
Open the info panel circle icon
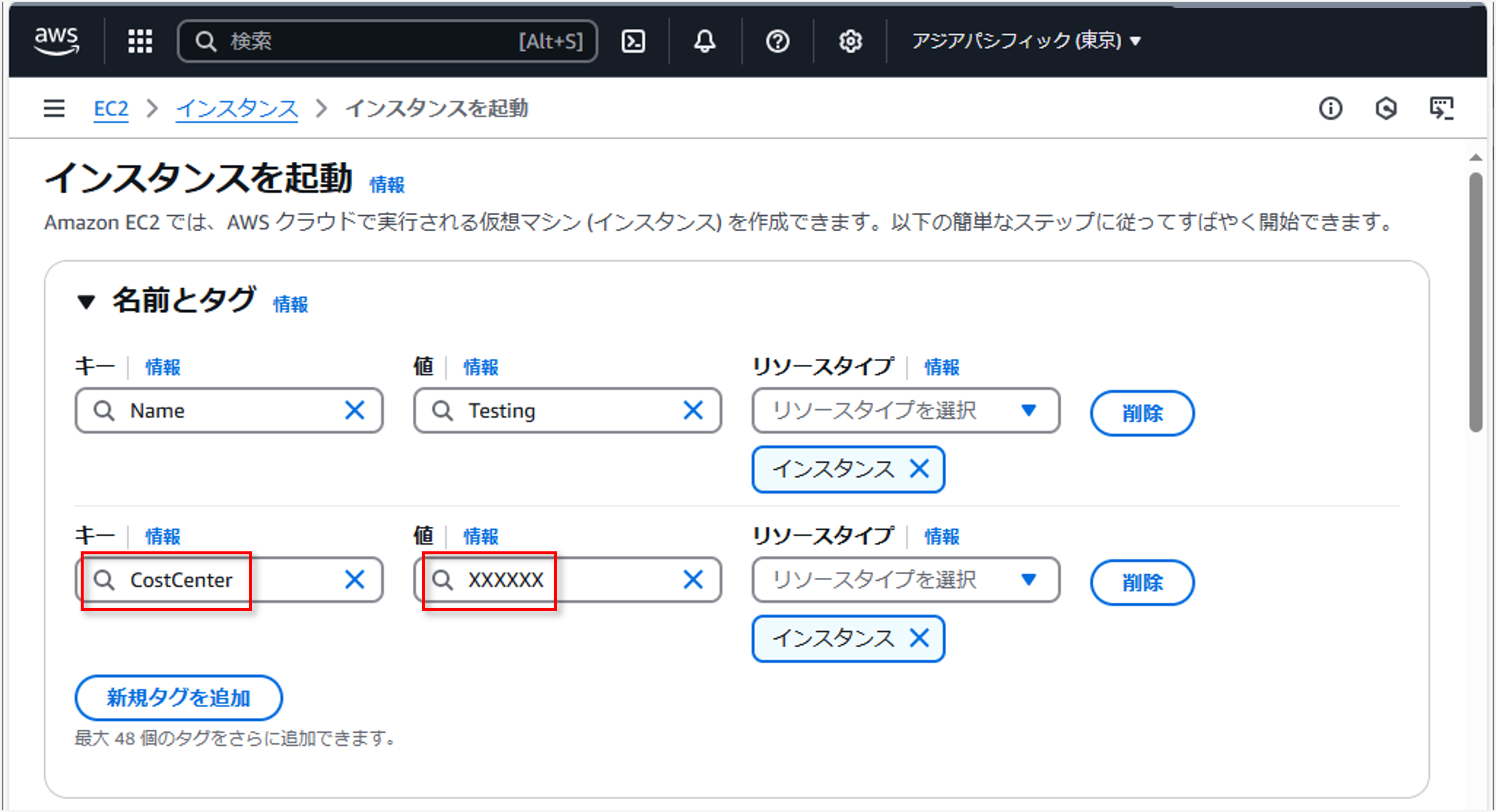[x=1330, y=109]
